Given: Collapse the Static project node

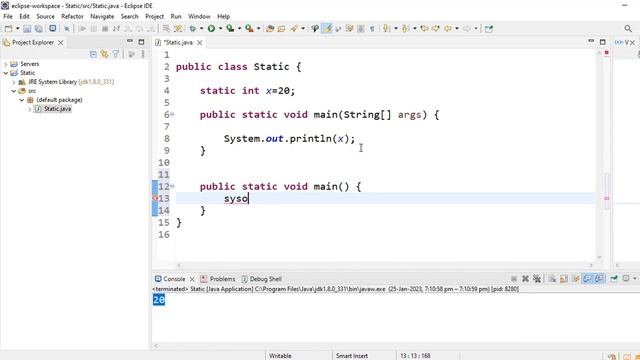Looking at the screenshot, I should (x=6, y=73).
